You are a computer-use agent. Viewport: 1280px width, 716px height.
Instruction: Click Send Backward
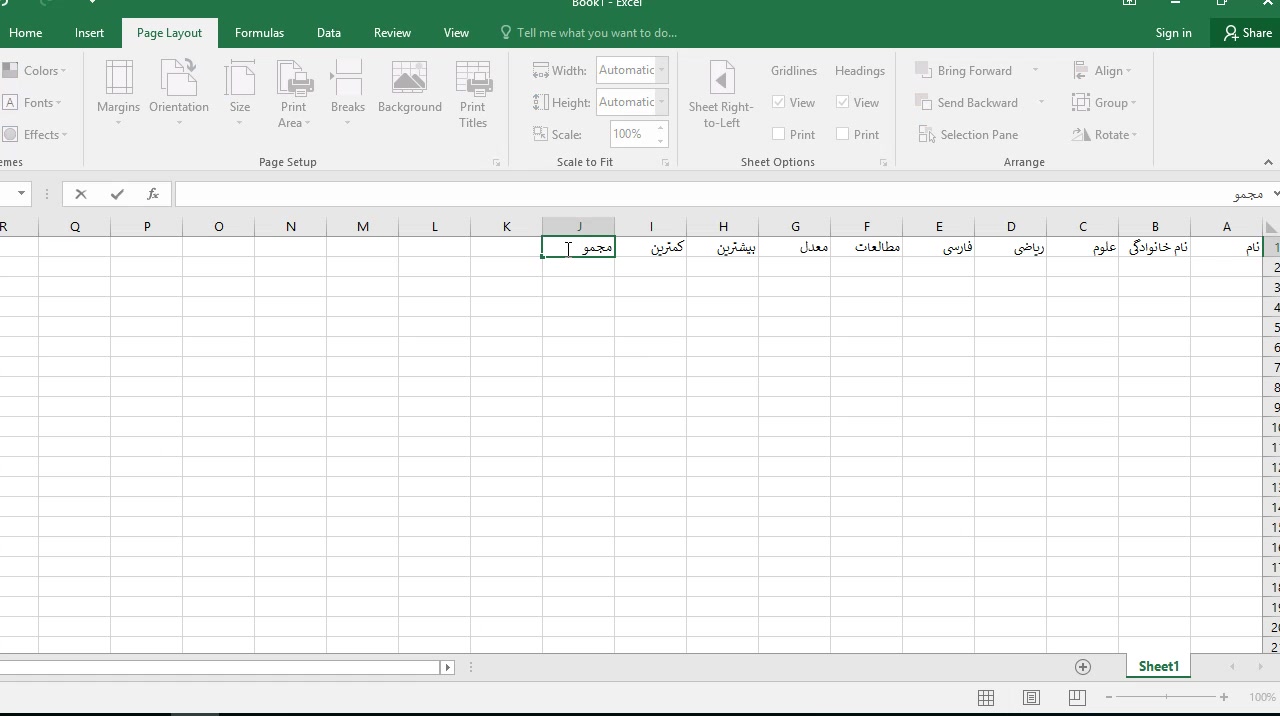[x=968, y=103]
